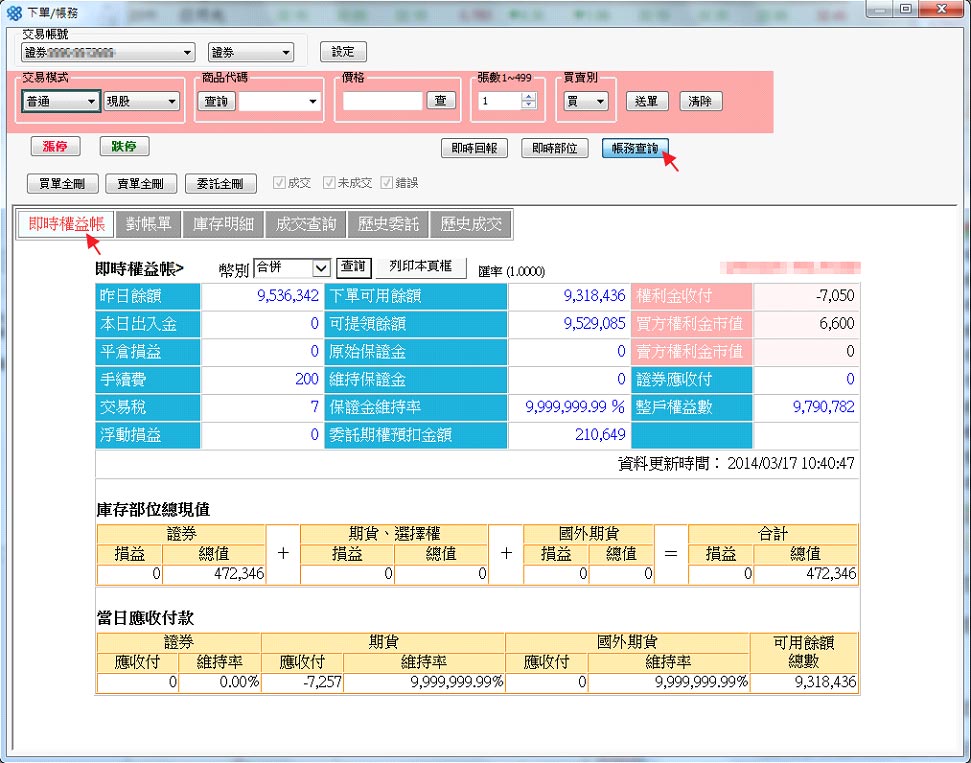The height and width of the screenshot is (763, 971).
Task: Click into the 價格 price input field
Action: click(382, 101)
